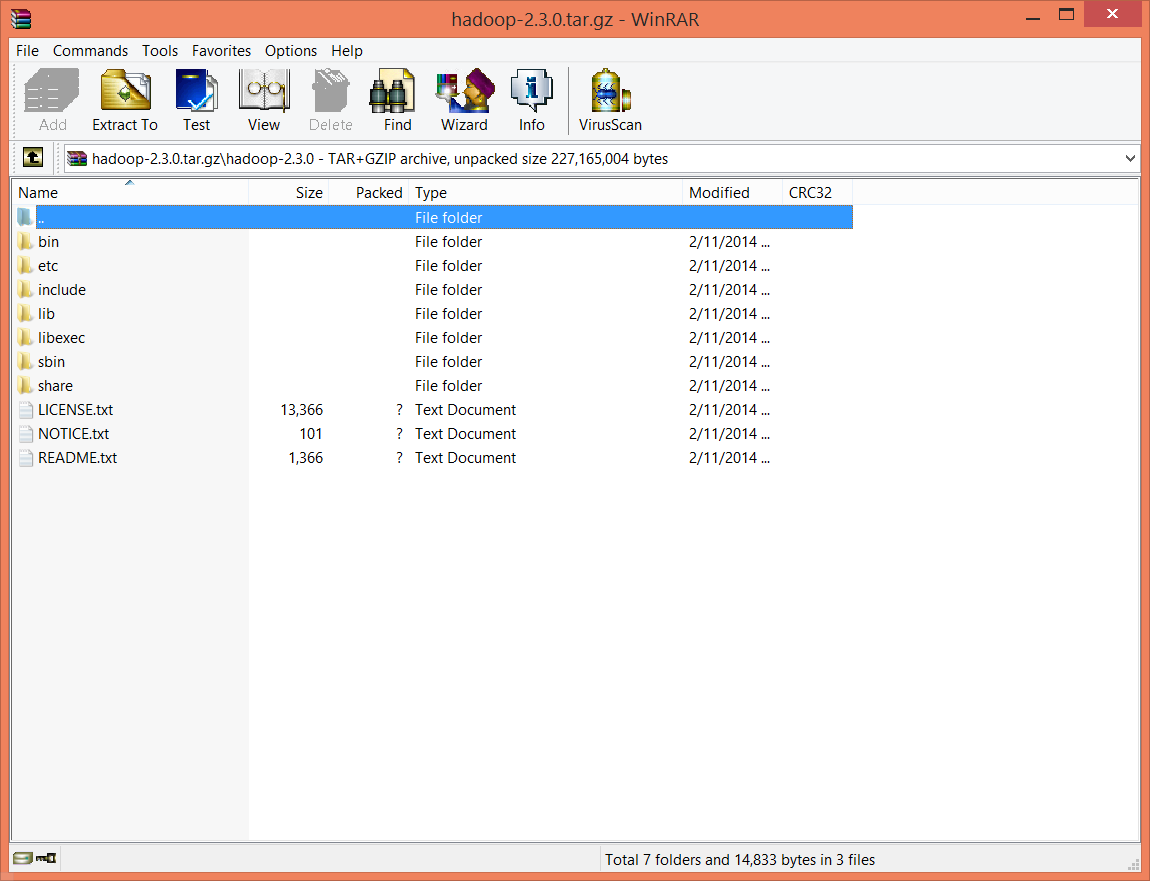
Task: Select the include folder icon
Action: coord(25,290)
